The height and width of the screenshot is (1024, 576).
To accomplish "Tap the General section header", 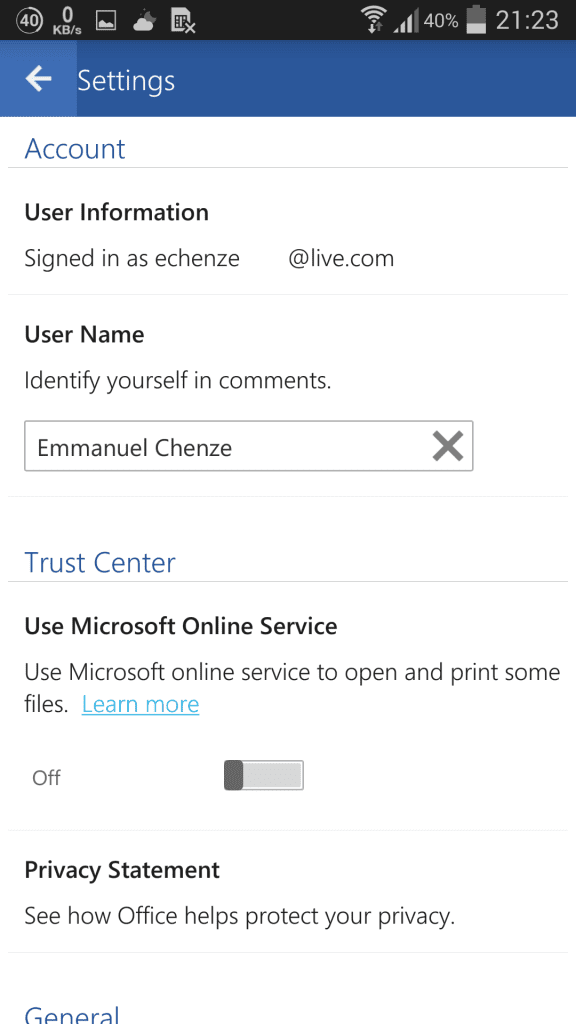I will point(72,1014).
